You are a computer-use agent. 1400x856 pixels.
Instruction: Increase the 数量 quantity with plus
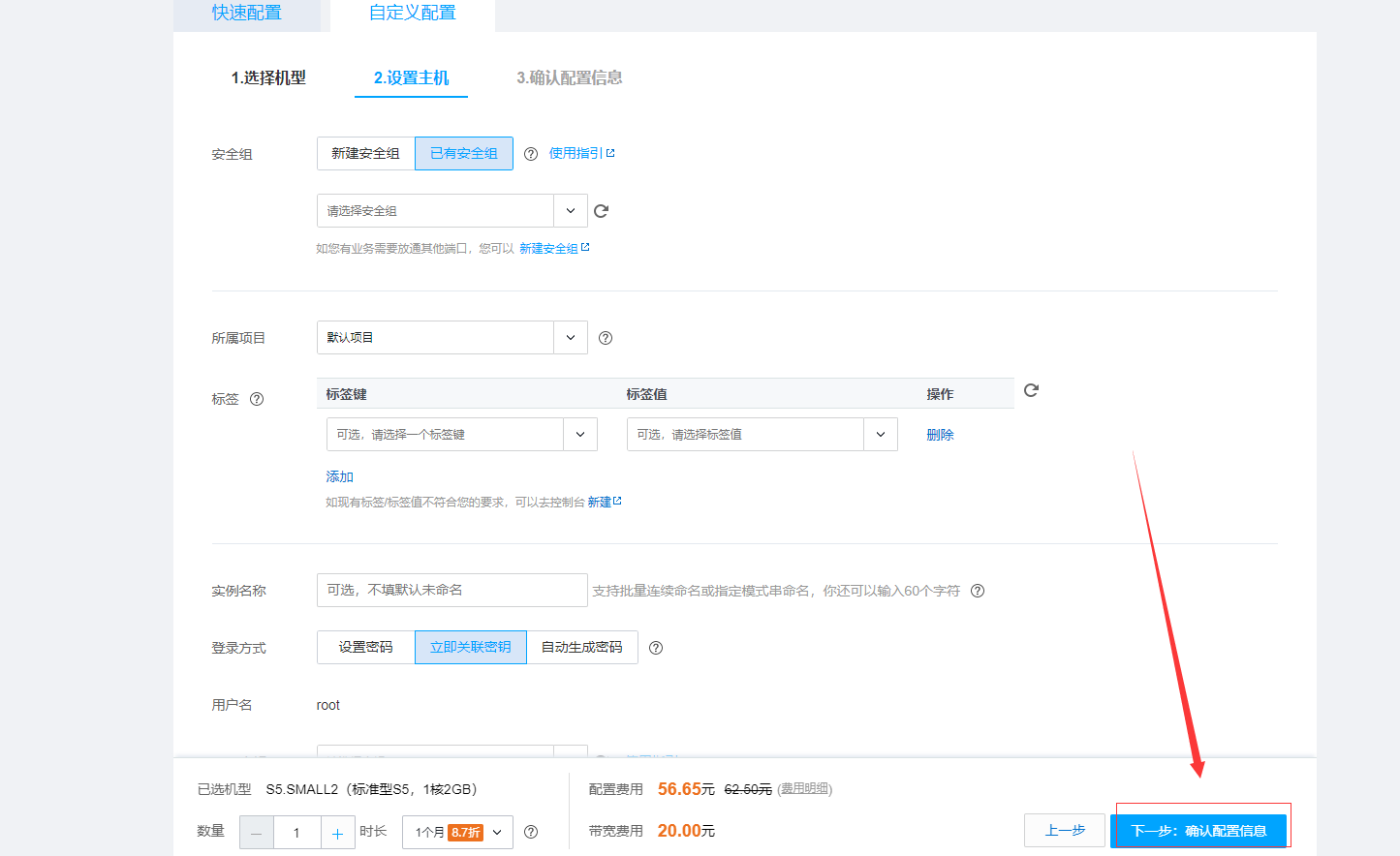[x=337, y=832]
